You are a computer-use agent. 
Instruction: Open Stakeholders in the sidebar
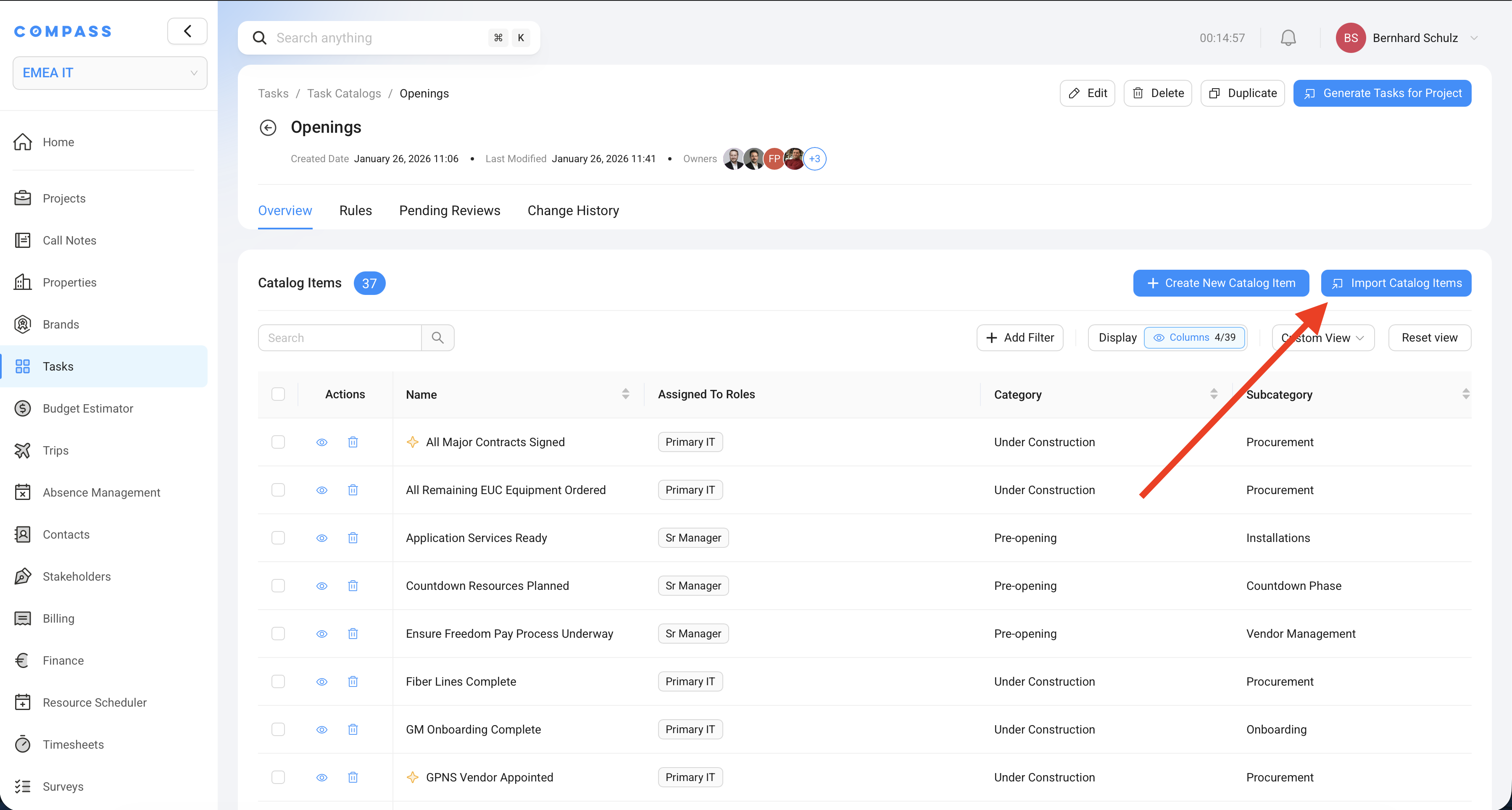point(104,576)
